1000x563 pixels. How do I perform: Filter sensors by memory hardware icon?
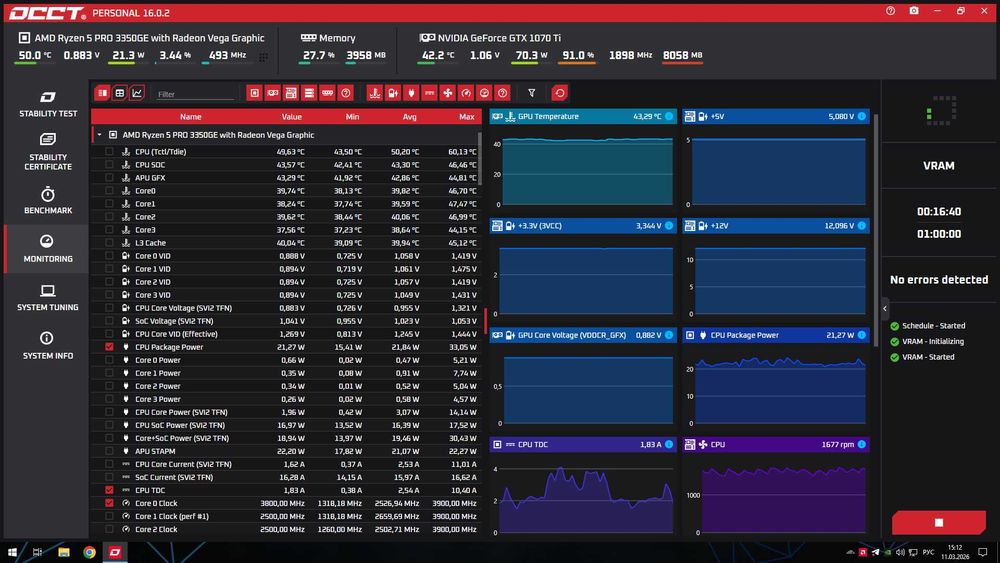(327, 93)
